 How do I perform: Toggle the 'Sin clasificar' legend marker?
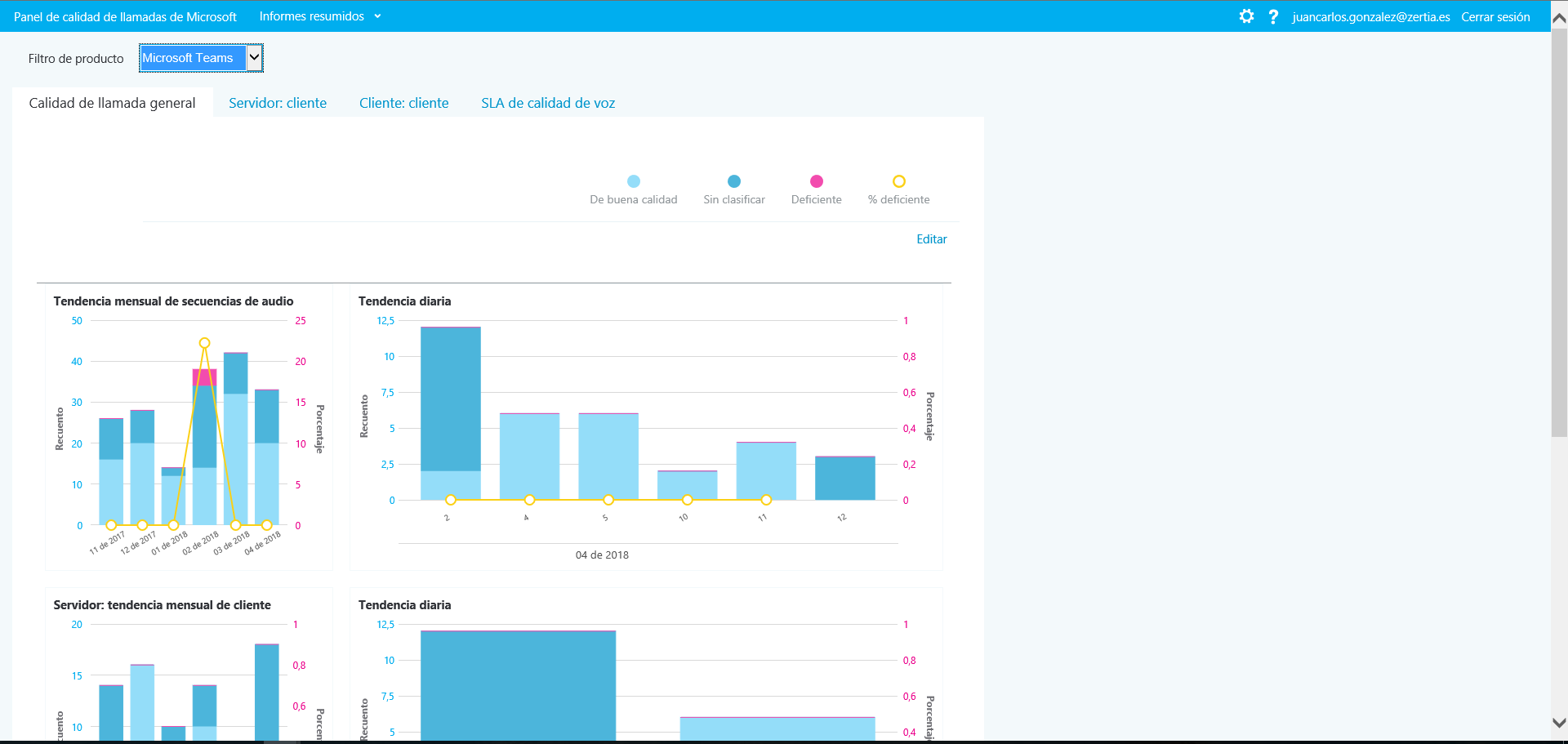click(734, 181)
